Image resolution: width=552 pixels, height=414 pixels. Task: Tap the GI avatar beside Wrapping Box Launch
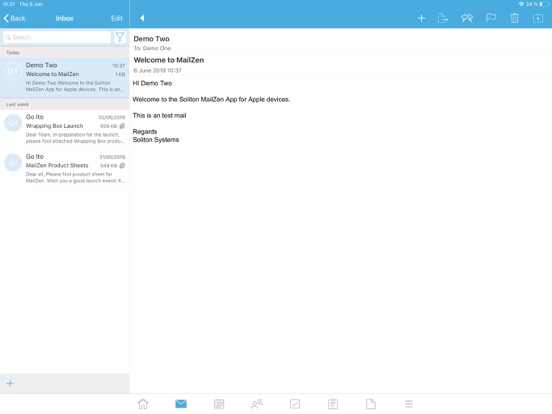point(13,123)
